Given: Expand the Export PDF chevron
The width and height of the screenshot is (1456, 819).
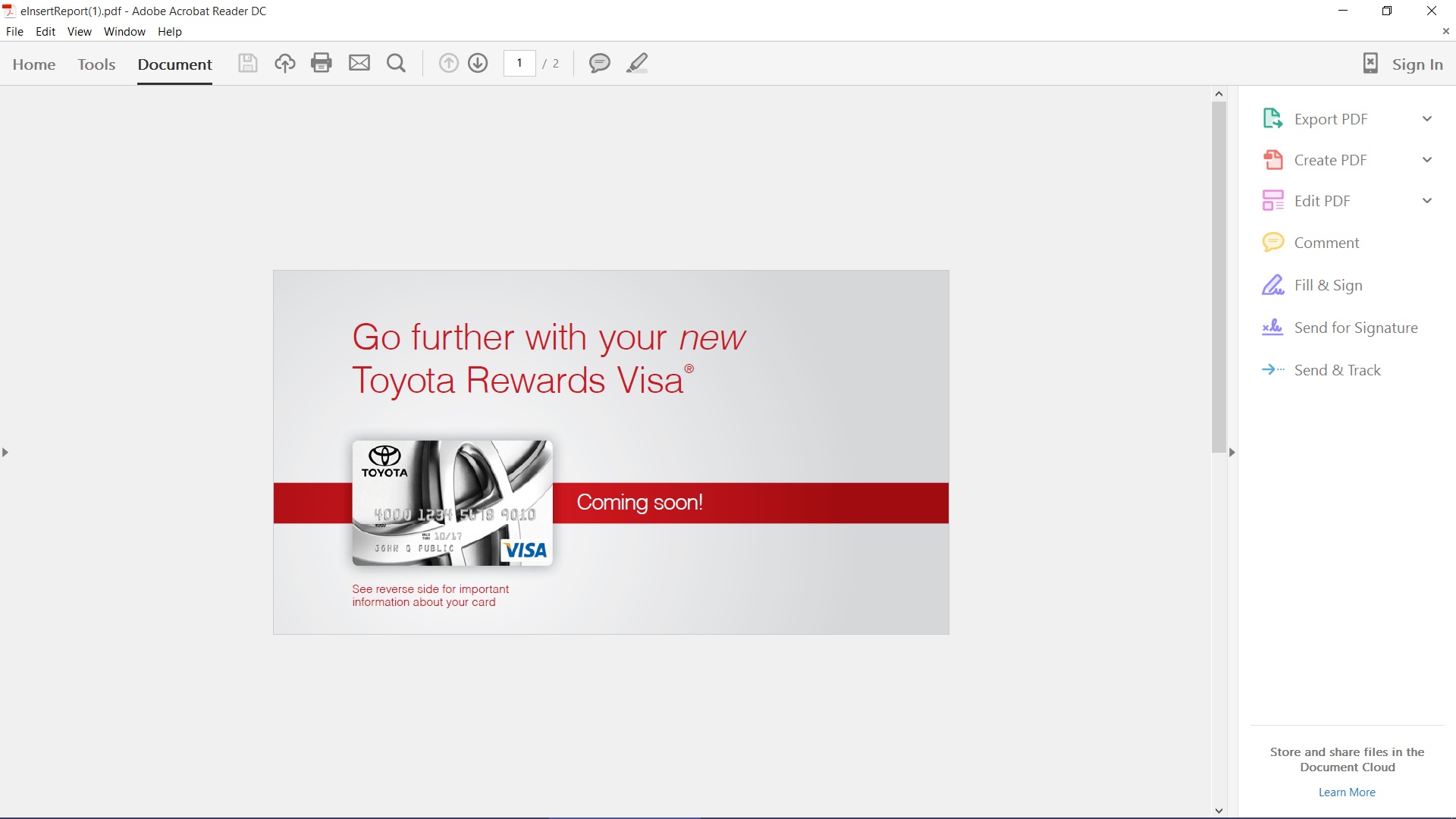Looking at the screenshot, I should (1426, 119).
